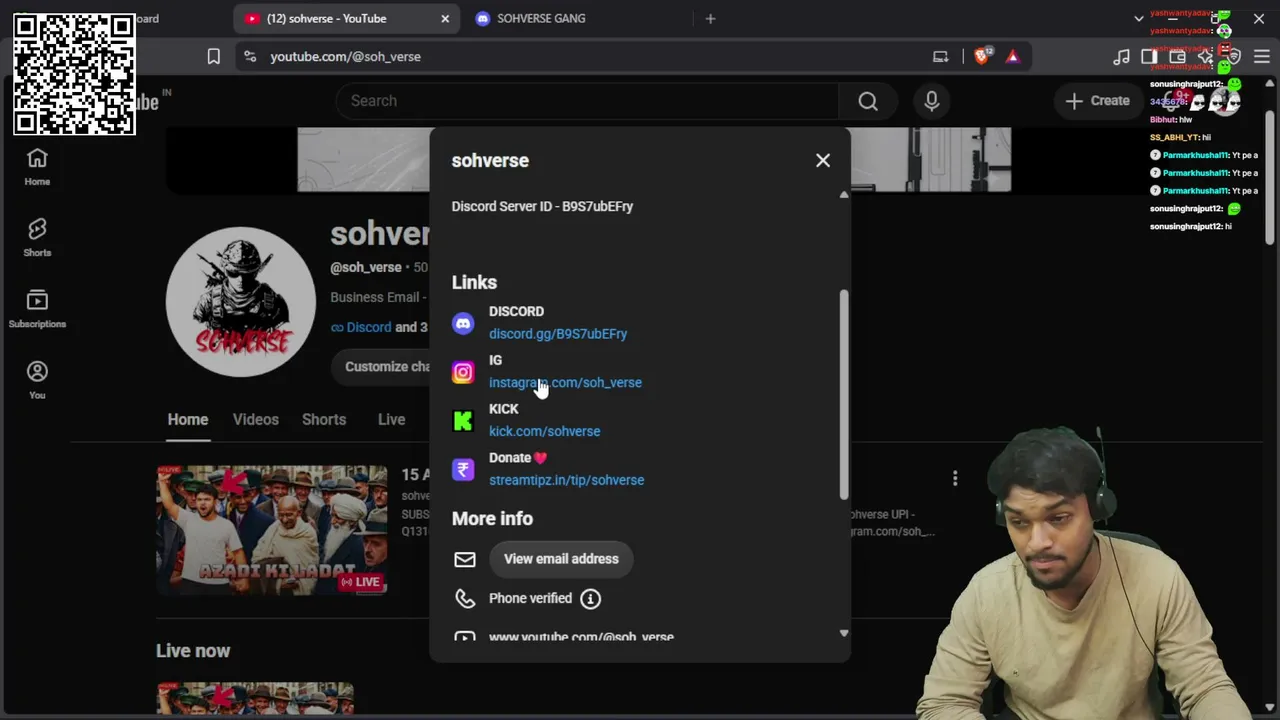Click the Discord logo icon in Links
Viewport: 1280px width, 720px height.
click(463, 323)
